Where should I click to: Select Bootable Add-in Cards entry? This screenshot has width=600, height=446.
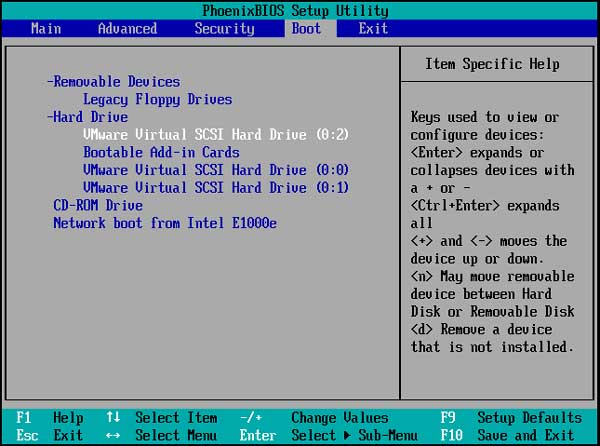point(161,152)
